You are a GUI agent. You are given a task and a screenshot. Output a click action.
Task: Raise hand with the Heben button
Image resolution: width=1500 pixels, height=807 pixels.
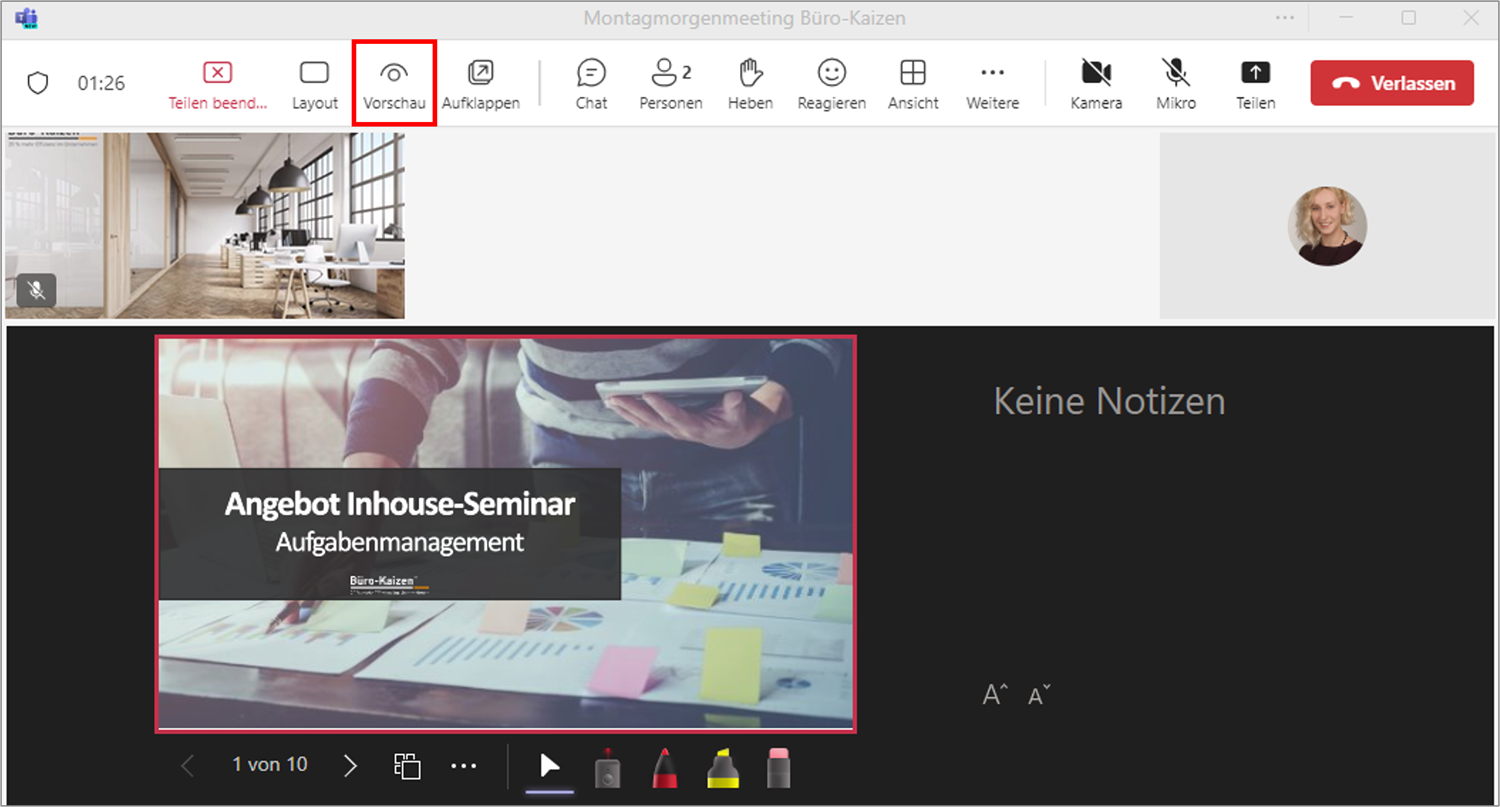point(750,84)
